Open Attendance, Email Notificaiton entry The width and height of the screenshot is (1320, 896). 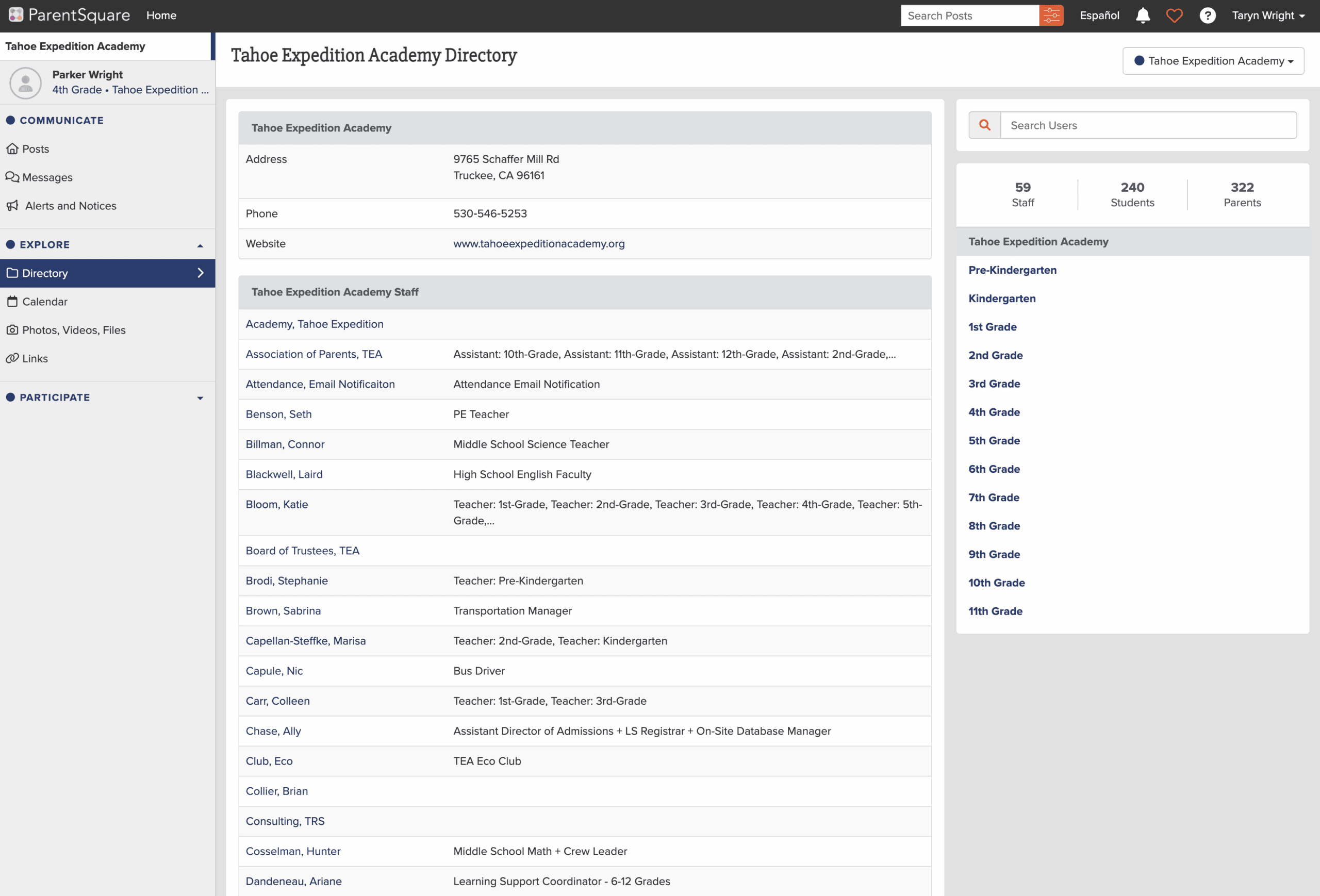[x=320, y=384]
